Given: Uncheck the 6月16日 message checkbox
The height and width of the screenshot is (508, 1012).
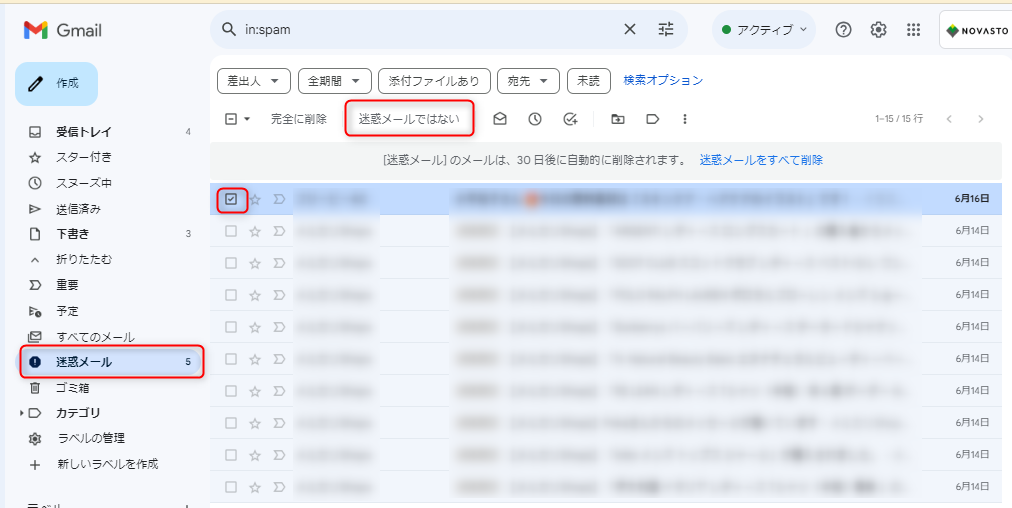Looking at the screenshot, I should coord(231,199).
